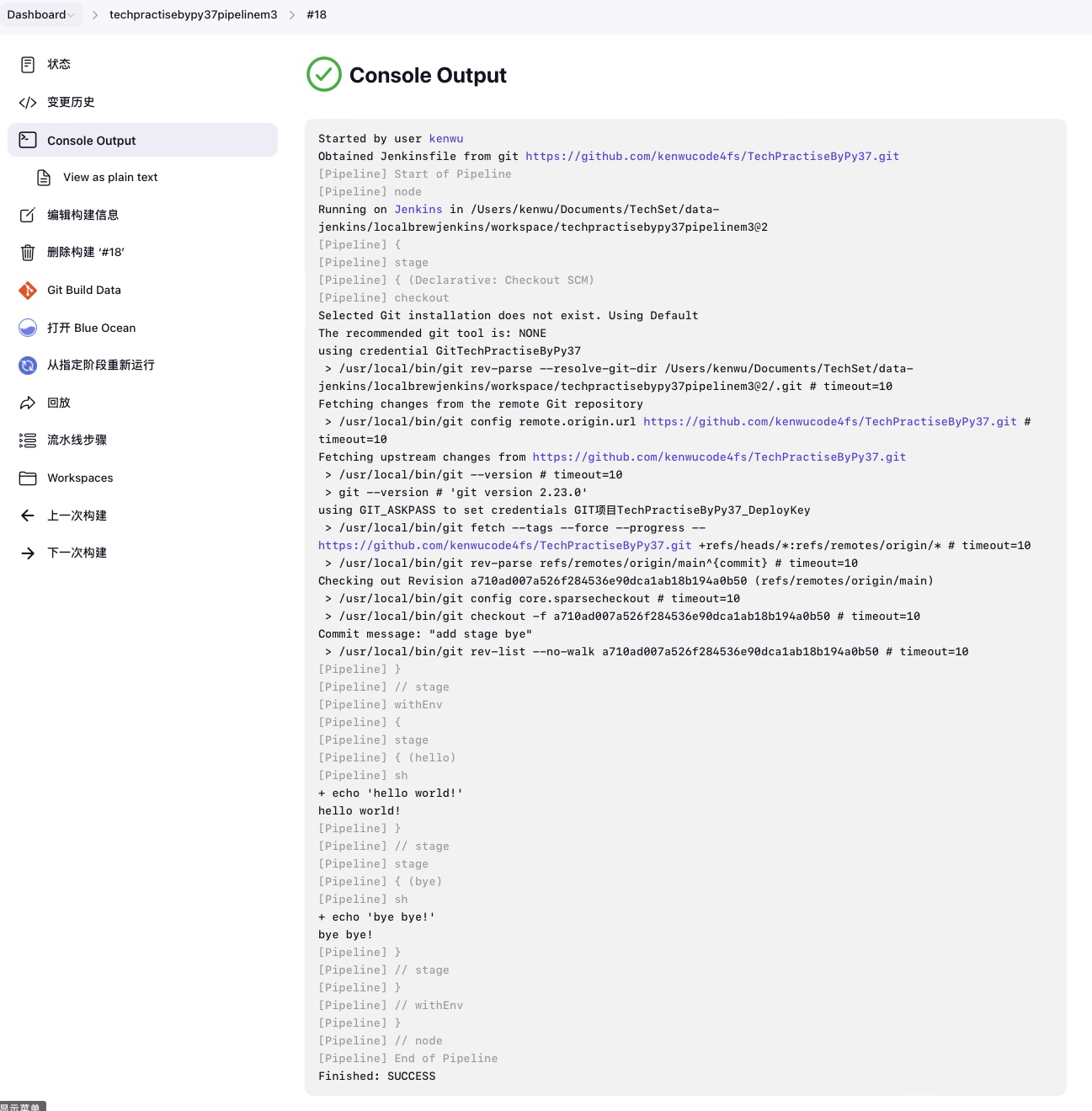Click the trash icon to delete build #18

(x=28, y=253)
